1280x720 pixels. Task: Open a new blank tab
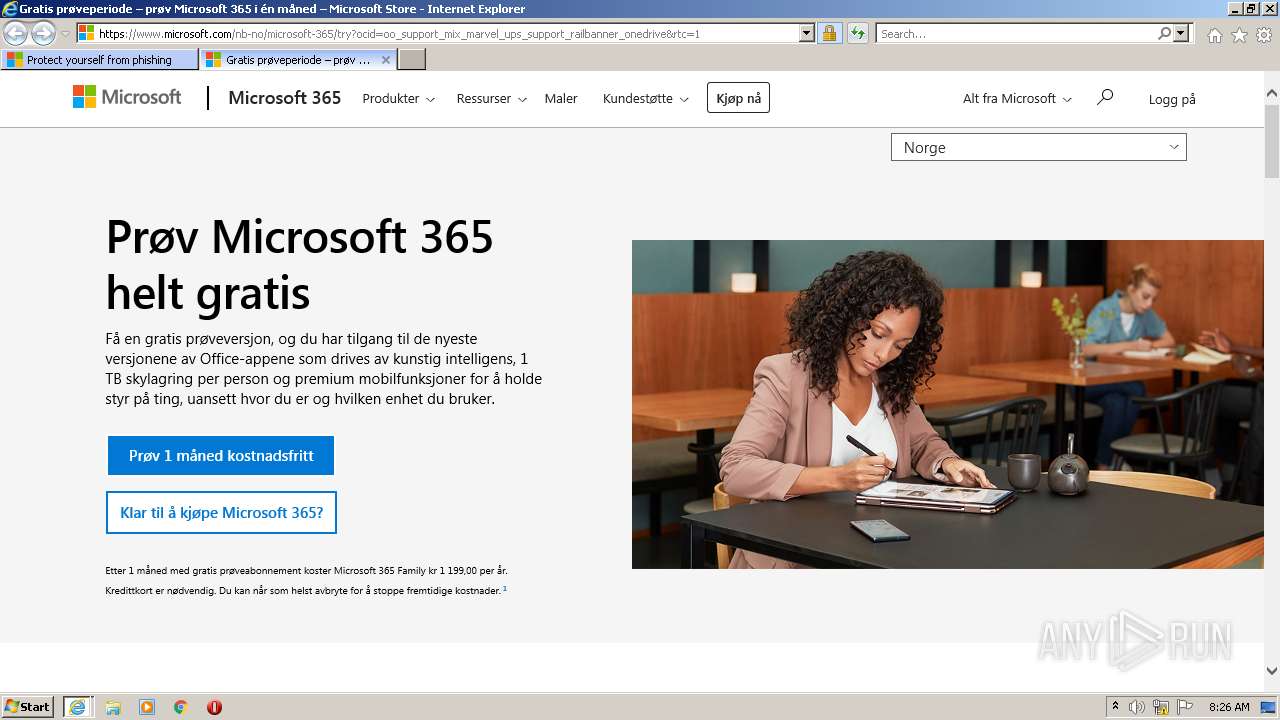412,60
